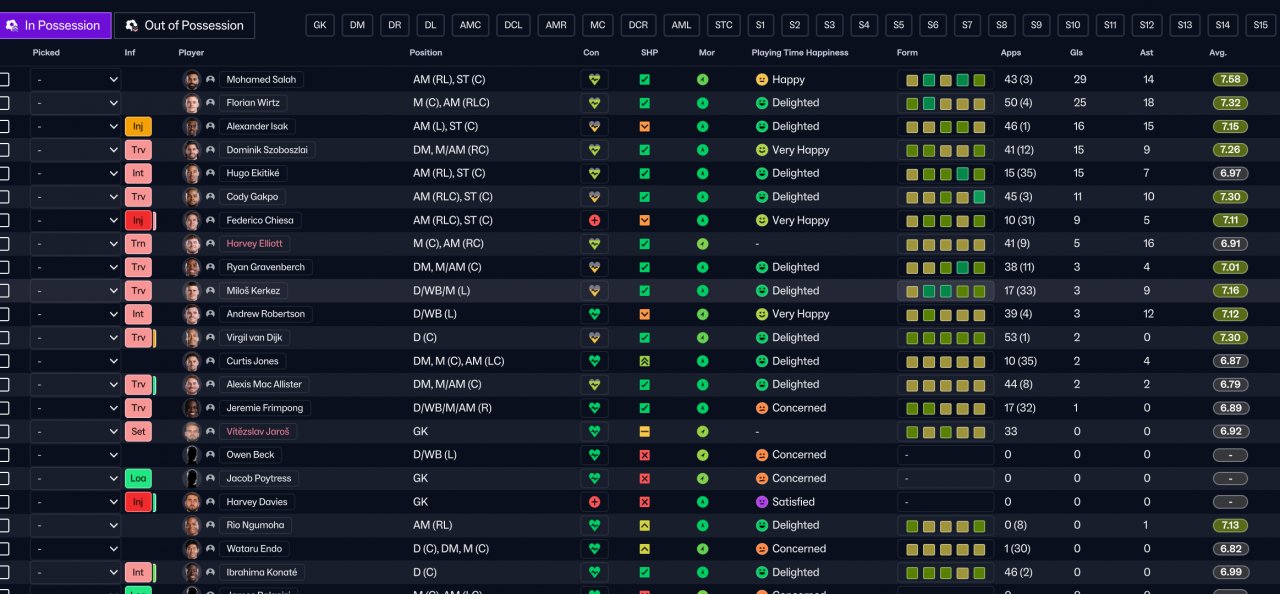Tick the checkbox for Cody Gakpo's row
This screenshot has height=594, width=1280.
click(4, 197)
